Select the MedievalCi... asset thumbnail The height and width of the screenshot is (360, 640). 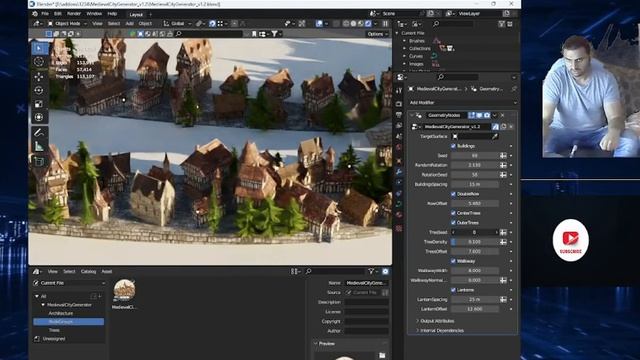tap(124, 294)
